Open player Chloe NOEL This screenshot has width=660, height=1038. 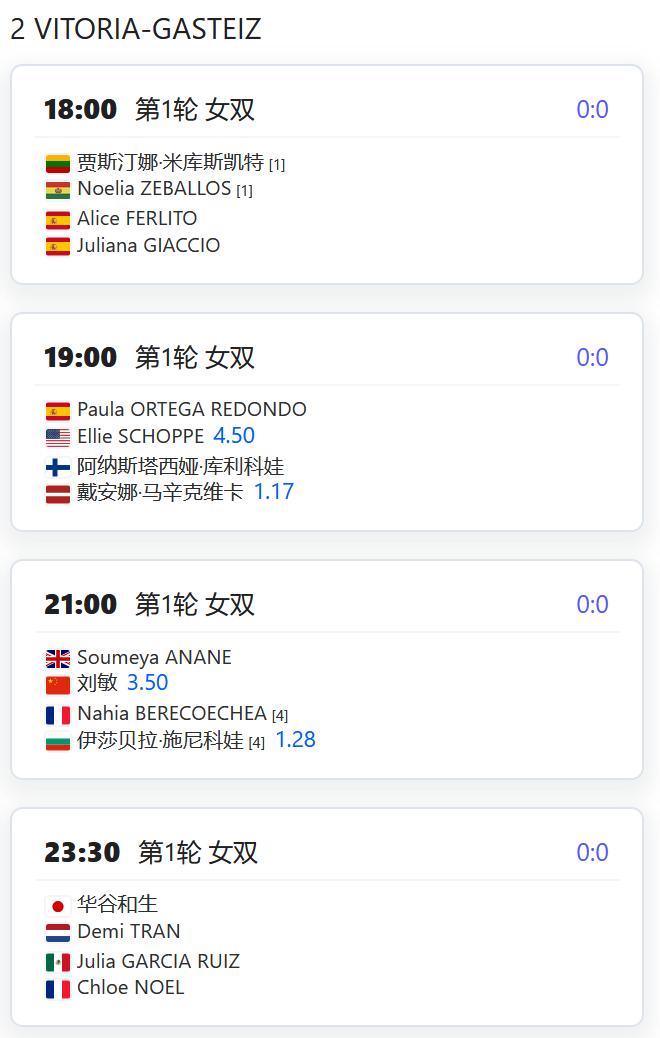click(130, 987)
